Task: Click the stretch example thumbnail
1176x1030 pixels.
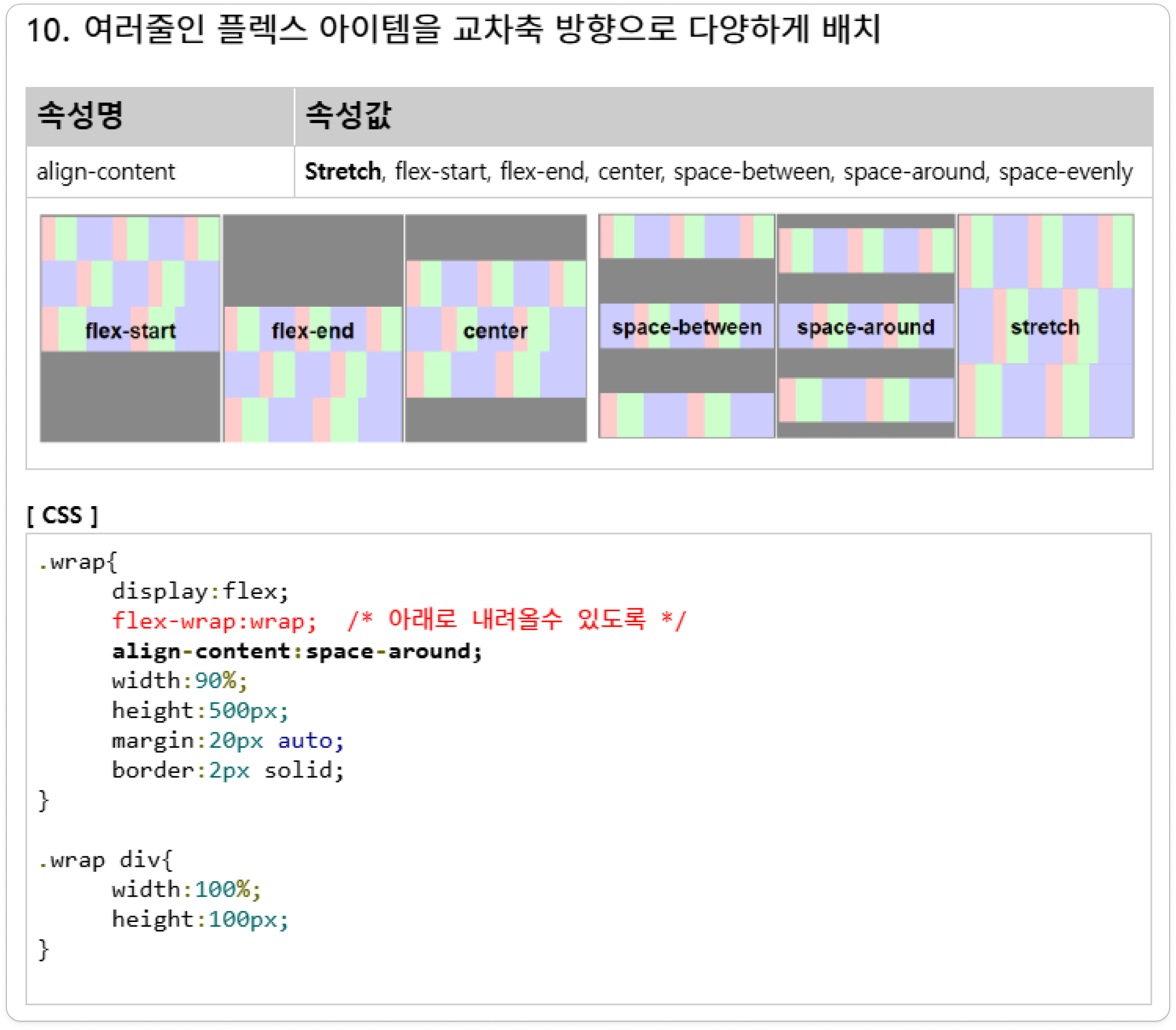Action: (x=1046, y=326)
